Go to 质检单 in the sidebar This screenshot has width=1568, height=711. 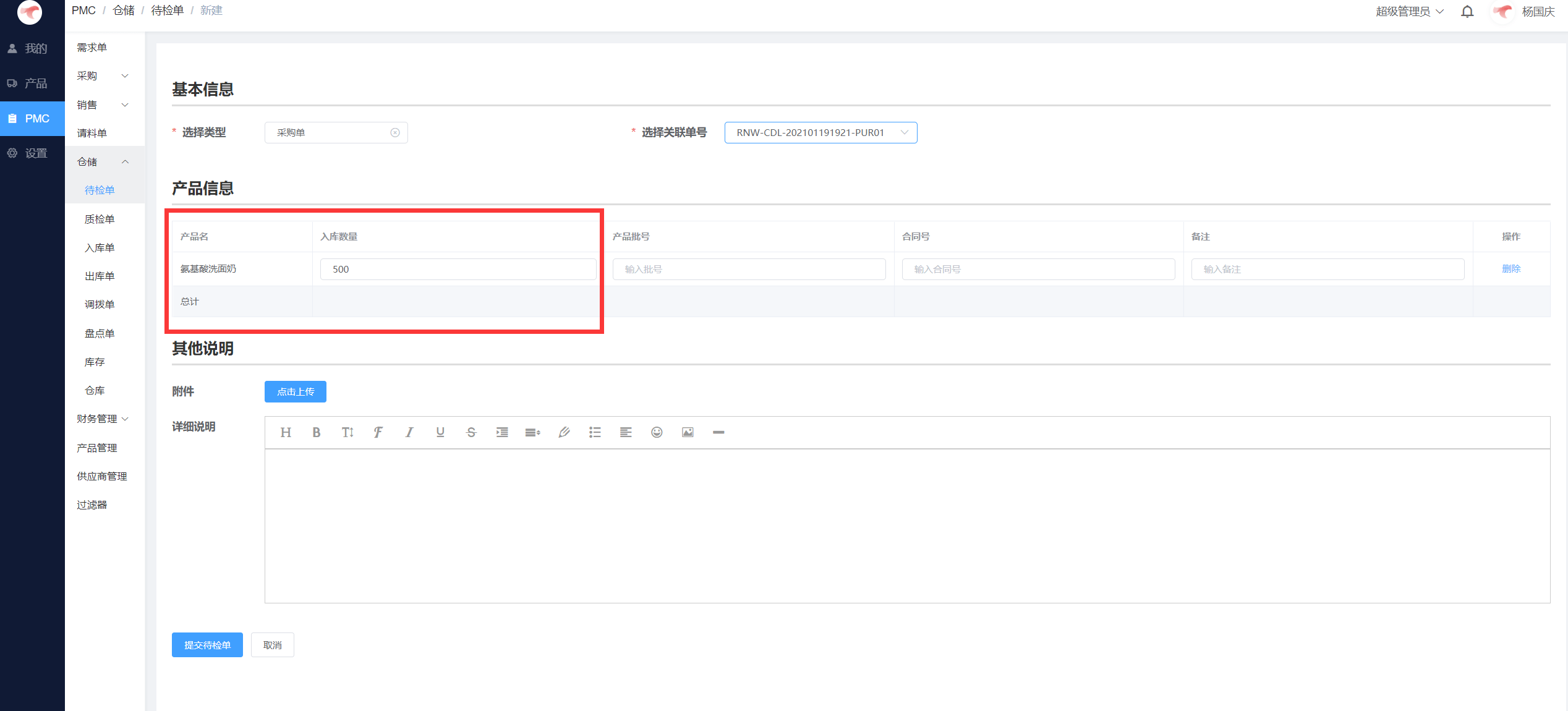100,219
